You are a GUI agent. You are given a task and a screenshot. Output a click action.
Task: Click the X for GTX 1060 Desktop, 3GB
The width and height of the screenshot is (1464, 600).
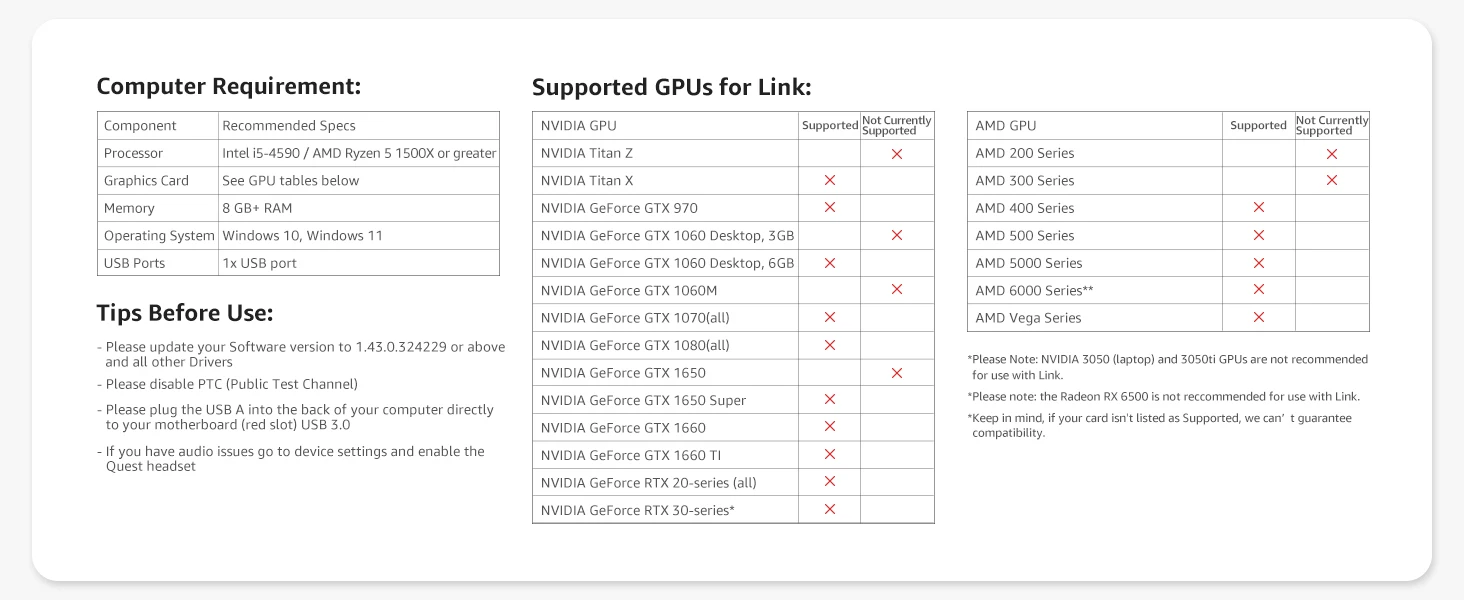pyautogui.click(x=897, y=235)
